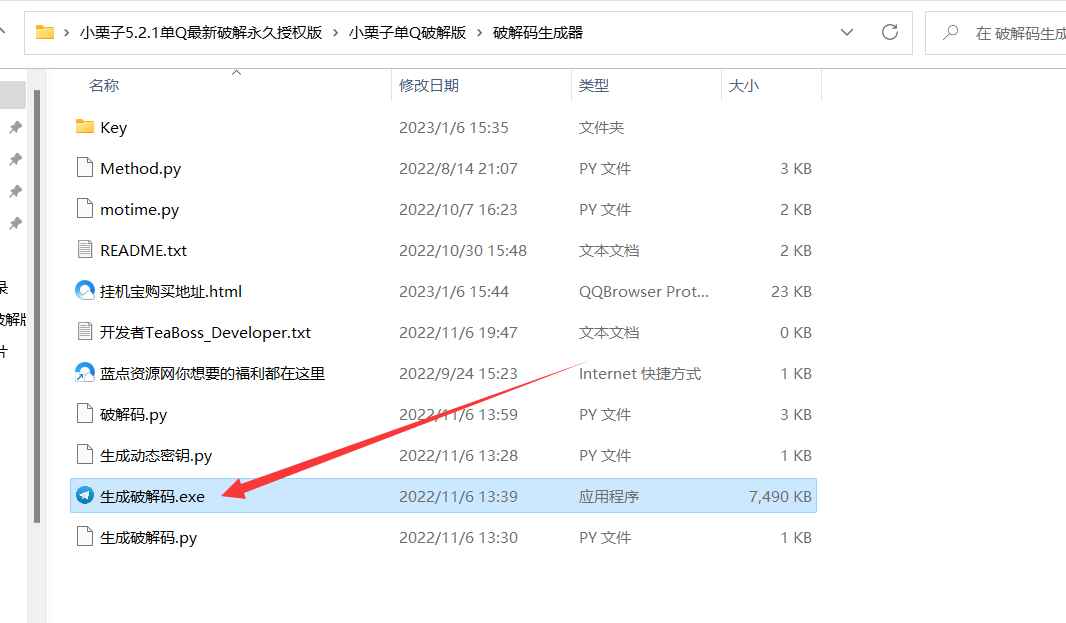Click the refresh button beside address bar
The width and height of the screenshot is (1066, 623).
(889, 32)
